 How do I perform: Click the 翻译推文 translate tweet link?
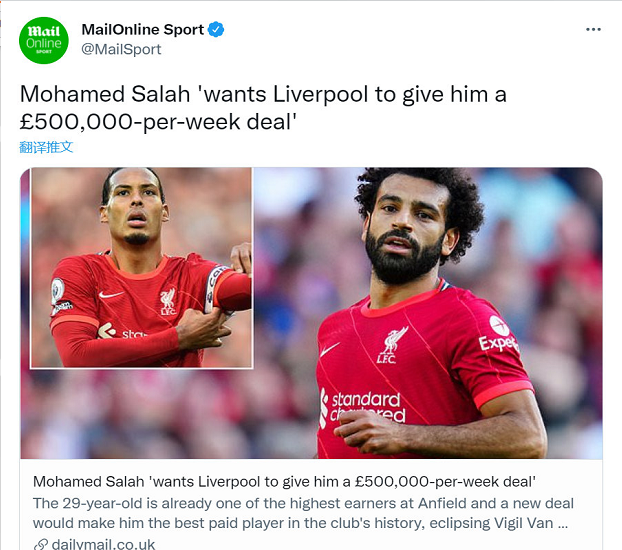tap(46, 147)
